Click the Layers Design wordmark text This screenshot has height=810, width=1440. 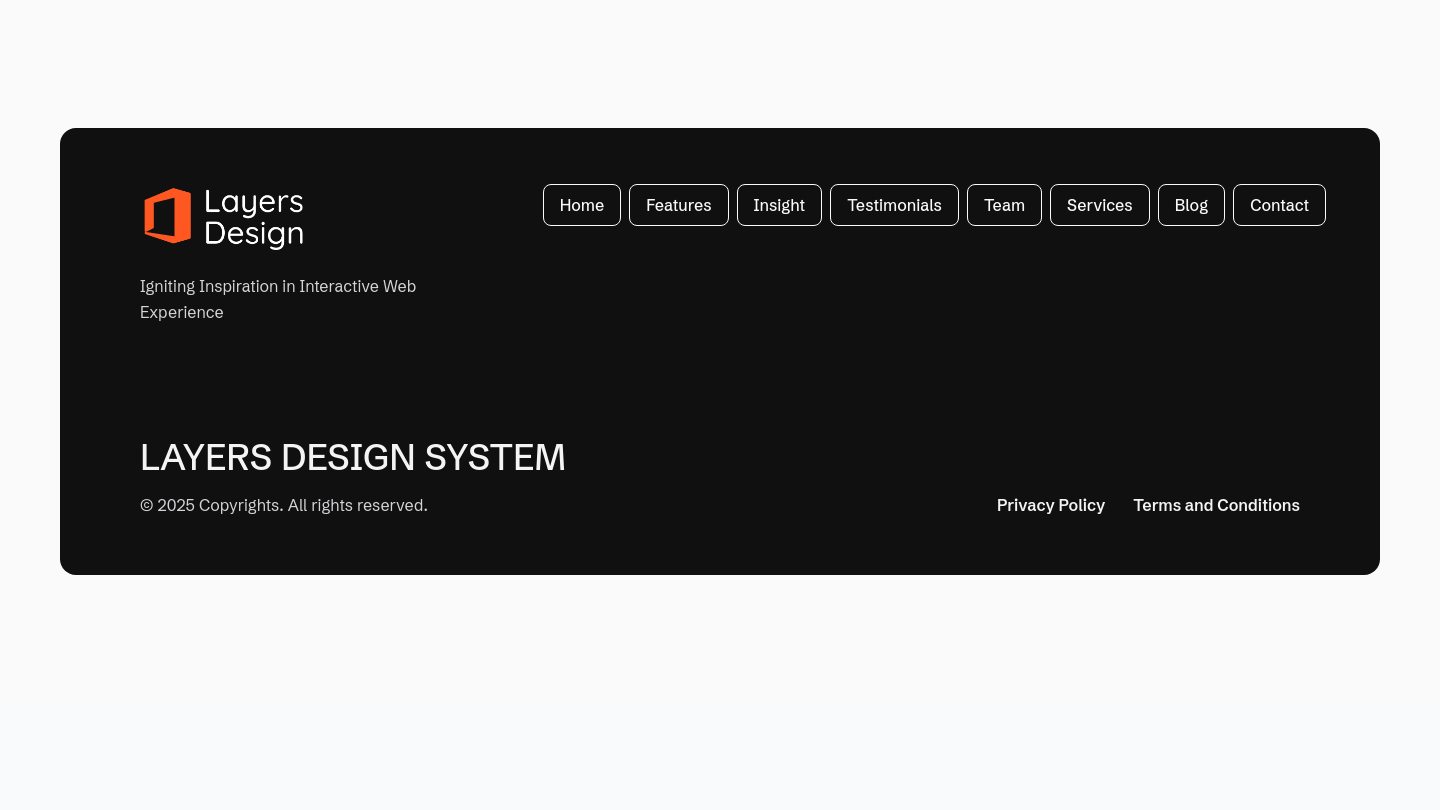(254, 218)
